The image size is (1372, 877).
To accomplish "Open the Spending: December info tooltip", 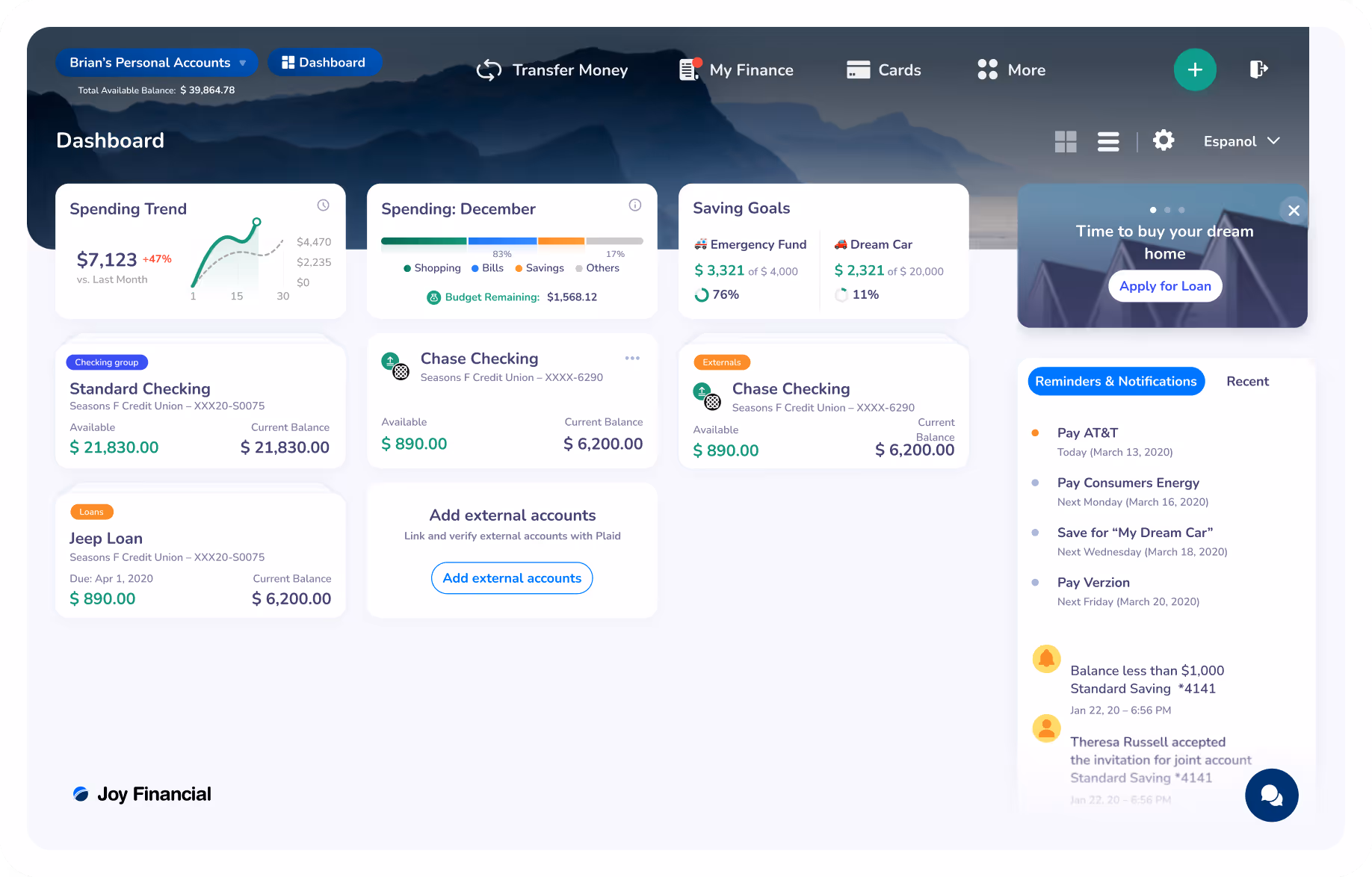I will click(634, 205).
